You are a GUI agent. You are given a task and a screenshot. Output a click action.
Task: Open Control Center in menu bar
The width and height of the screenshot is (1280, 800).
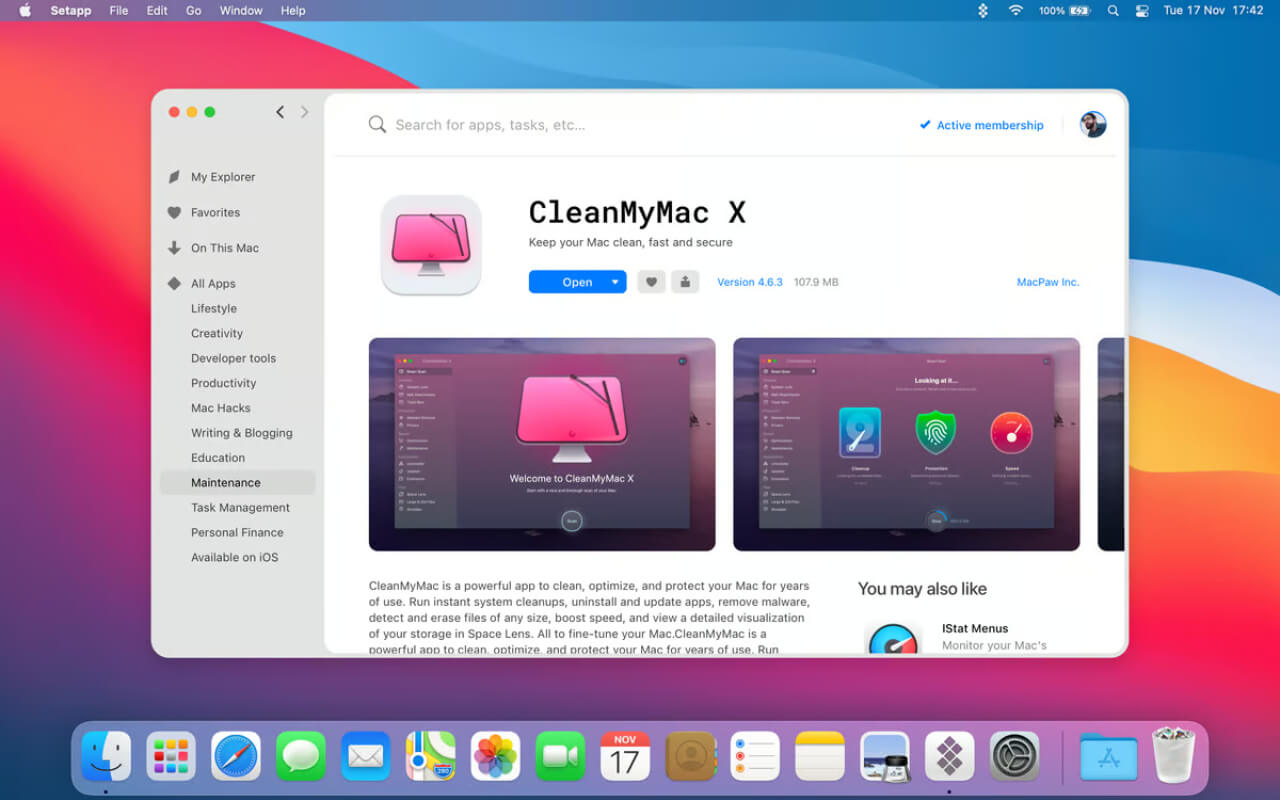pos(1142,11)
